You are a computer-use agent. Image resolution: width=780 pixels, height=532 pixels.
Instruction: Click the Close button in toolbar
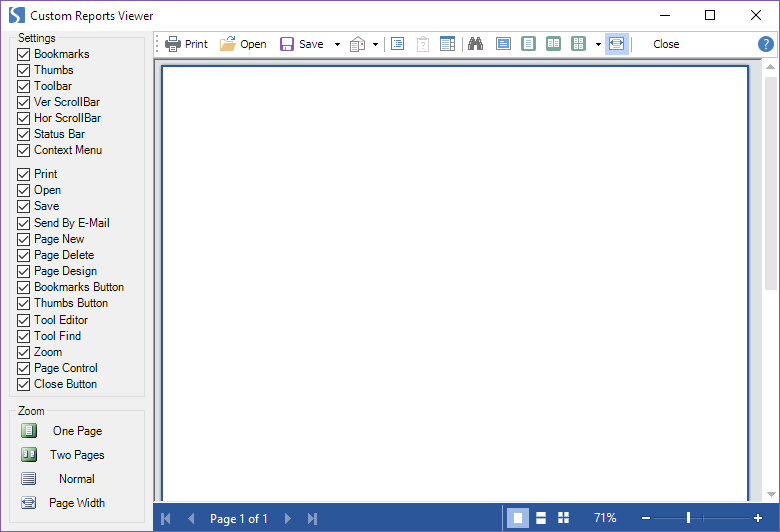click(666, 44)
